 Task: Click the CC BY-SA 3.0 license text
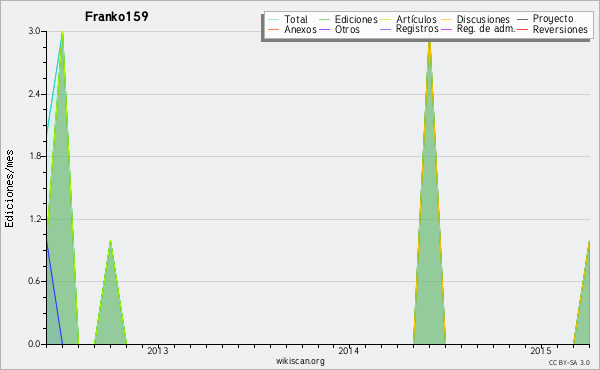[569, 362]
